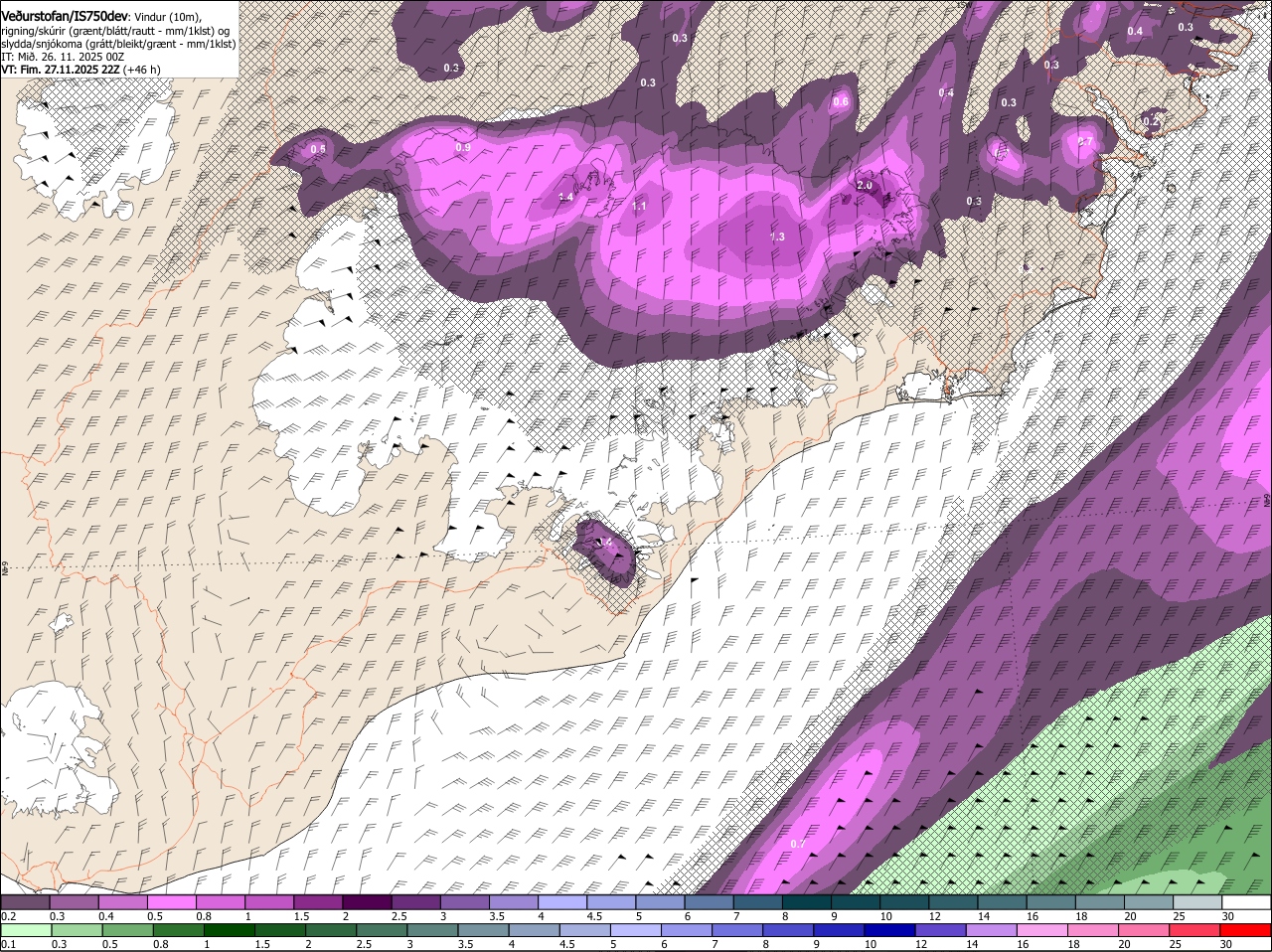1272x952 pixels.
Task: Click the "0.6" precipitation value on the map
Action: tap(841, 101)
